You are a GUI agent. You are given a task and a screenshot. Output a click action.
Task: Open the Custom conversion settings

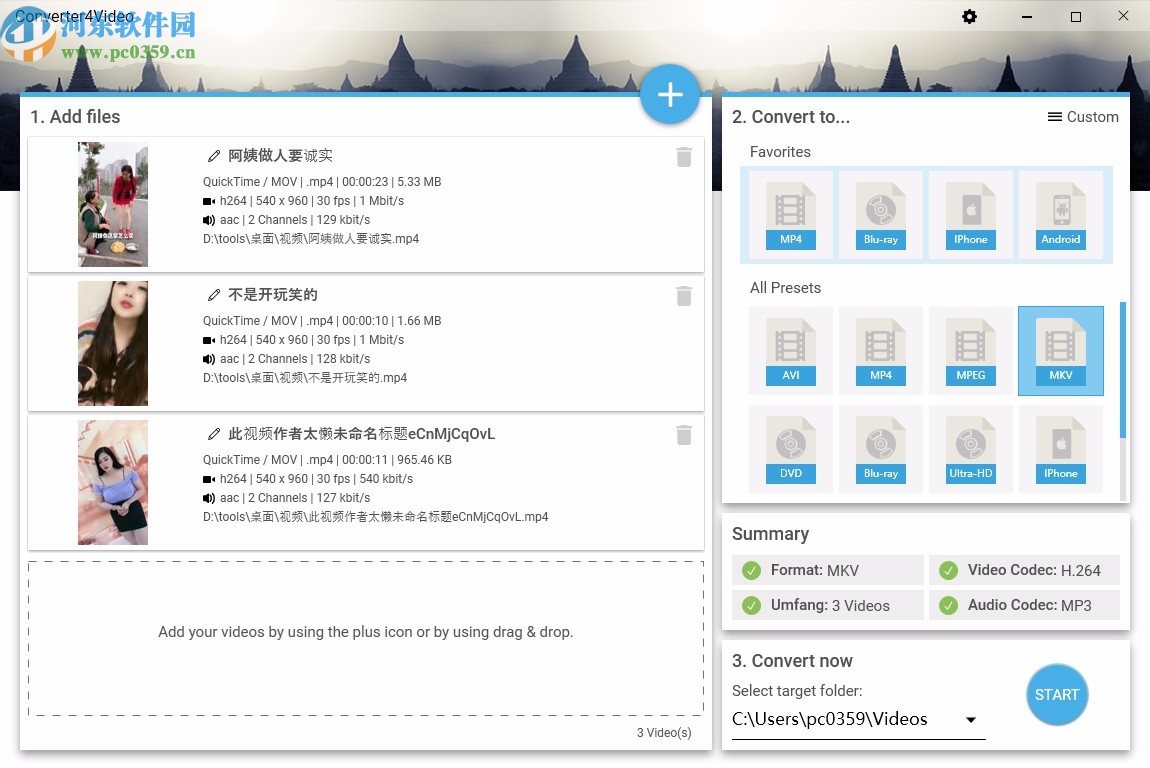[x=1083, y=117]
